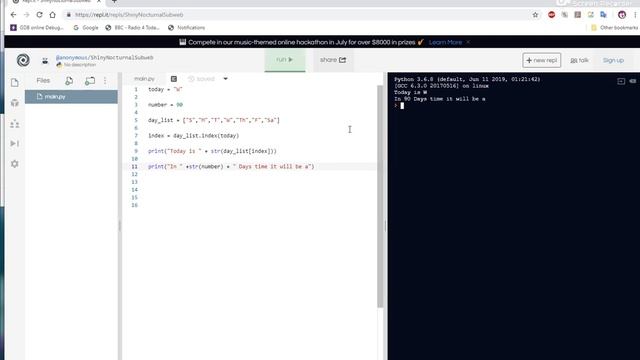640x360 pixels.
Task: Open the BBC Radio 4 Today bookmark
Action: pyautogui.click(x=132, y=28)
